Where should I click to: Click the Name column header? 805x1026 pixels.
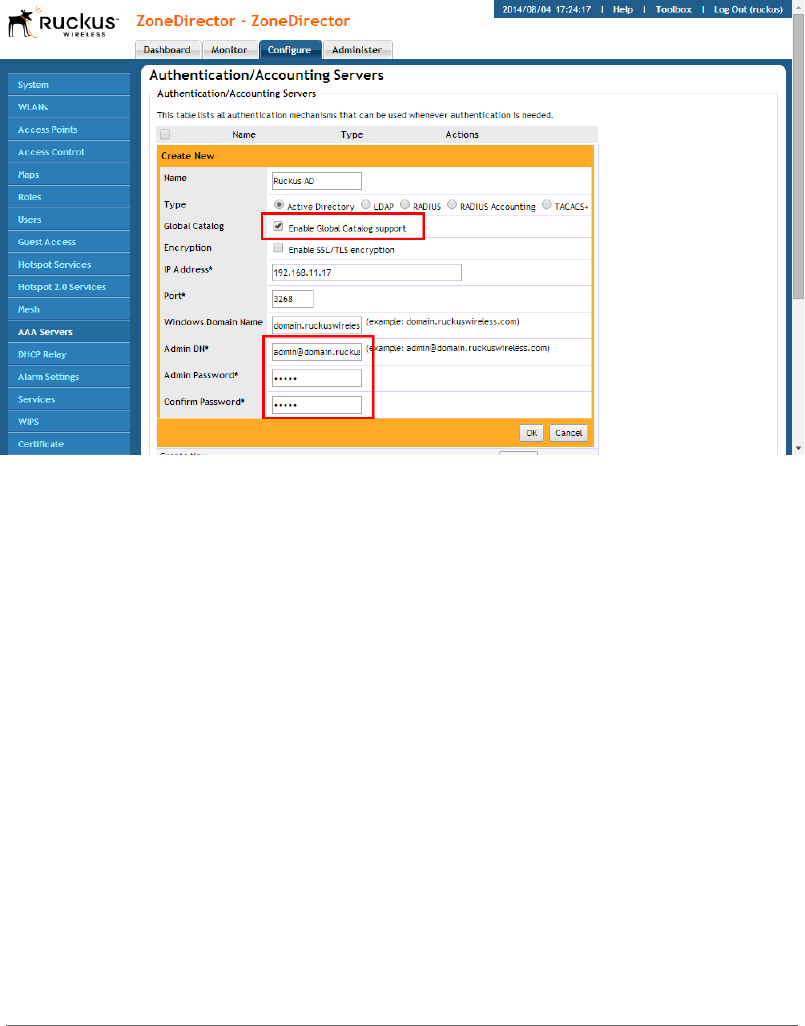[x=243, y=135]
